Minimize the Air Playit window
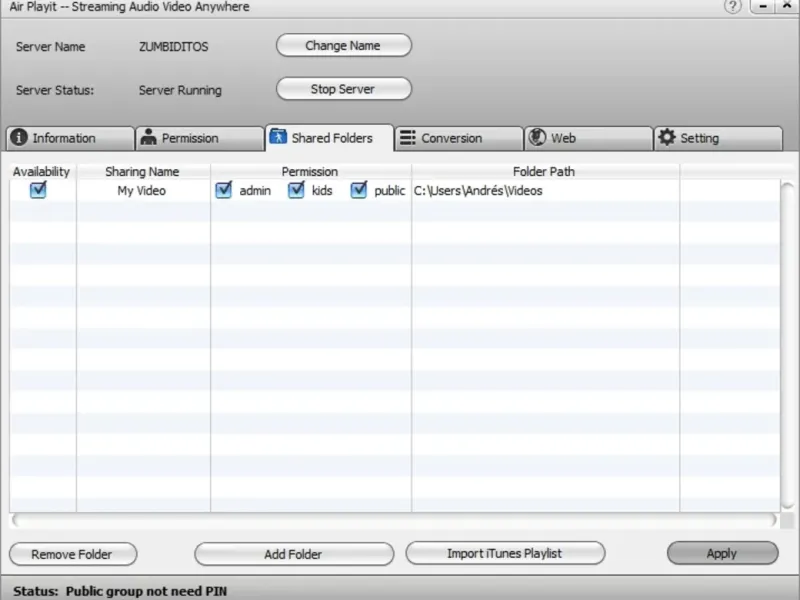This screenshot has height=600, width=800. click(x=762, y=6)
